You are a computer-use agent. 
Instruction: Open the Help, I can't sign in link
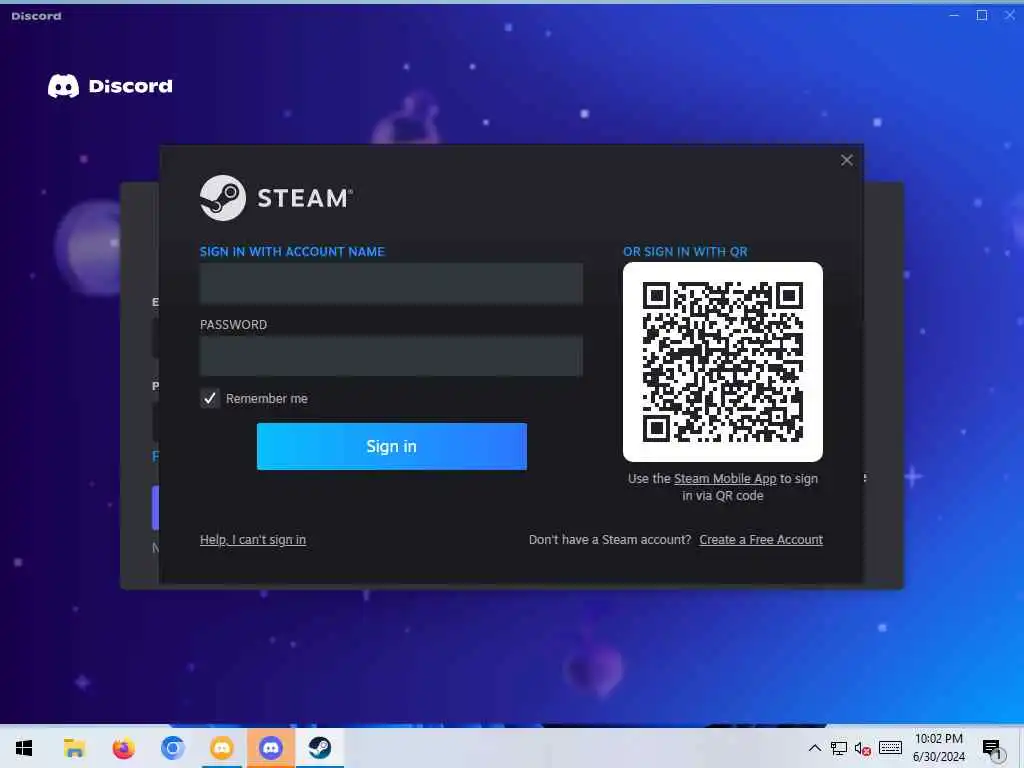253,539
